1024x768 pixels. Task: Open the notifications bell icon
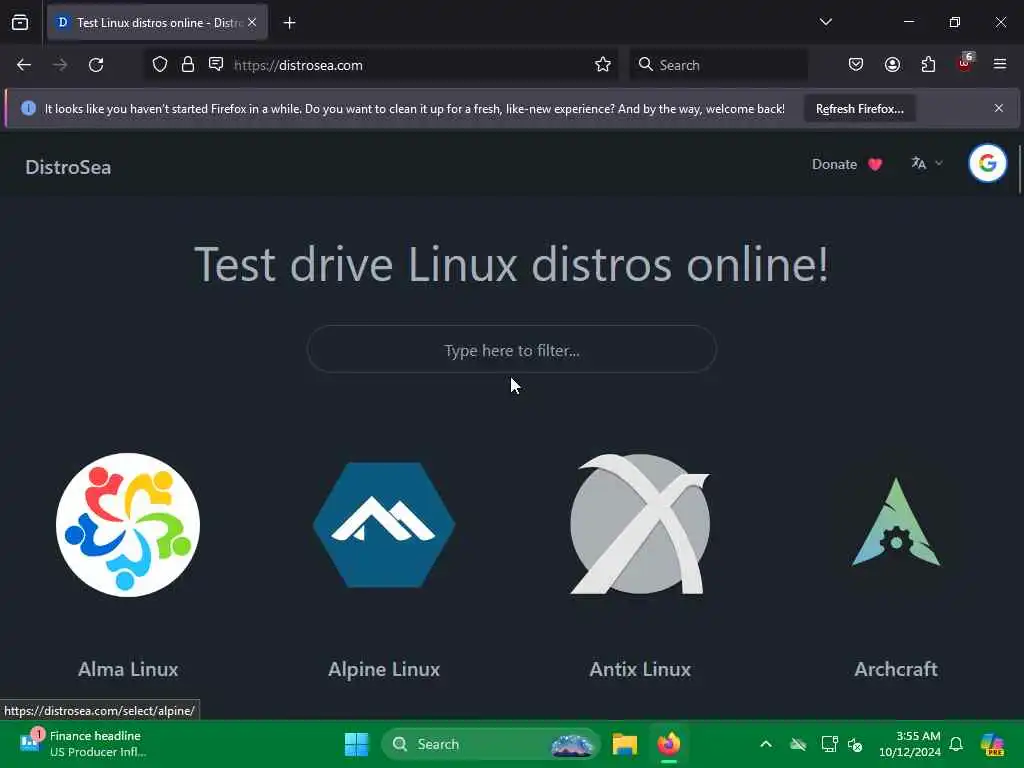tap(956, 744)
